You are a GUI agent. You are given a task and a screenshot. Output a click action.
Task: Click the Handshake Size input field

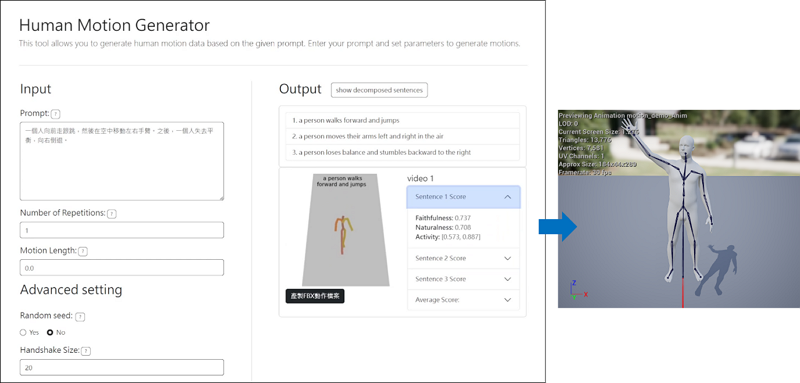click(x=121, y=367)
